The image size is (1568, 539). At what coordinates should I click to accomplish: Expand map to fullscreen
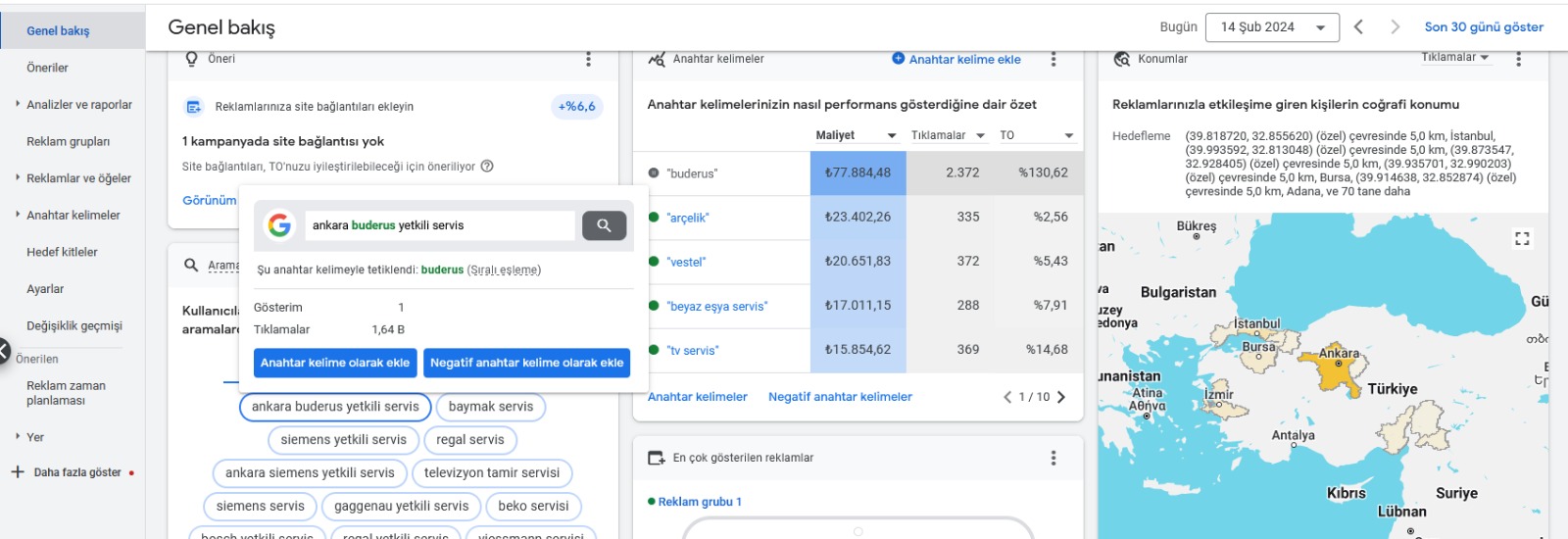(1522, 239)
